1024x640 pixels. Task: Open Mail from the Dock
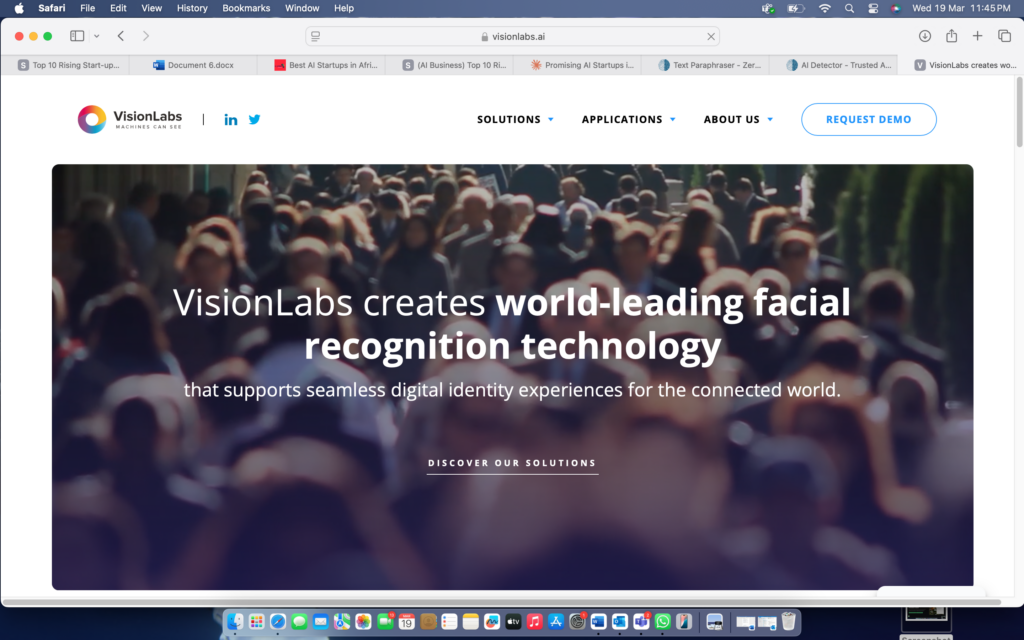321,622
